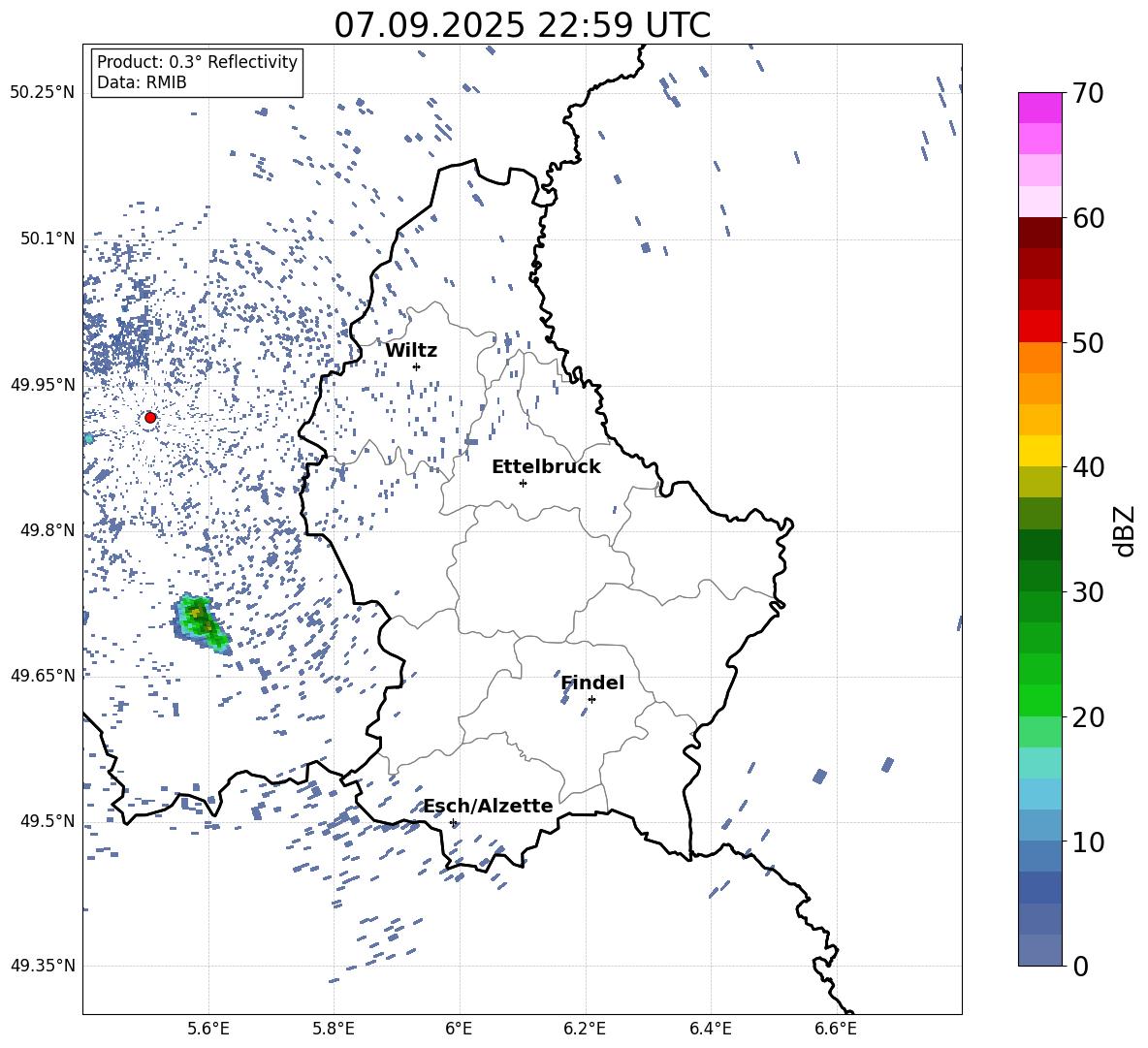This screenshot has width=1148, height=1048.
Task: Pick the magenta swatch at colorbar top
Action: coord(1039,108)
